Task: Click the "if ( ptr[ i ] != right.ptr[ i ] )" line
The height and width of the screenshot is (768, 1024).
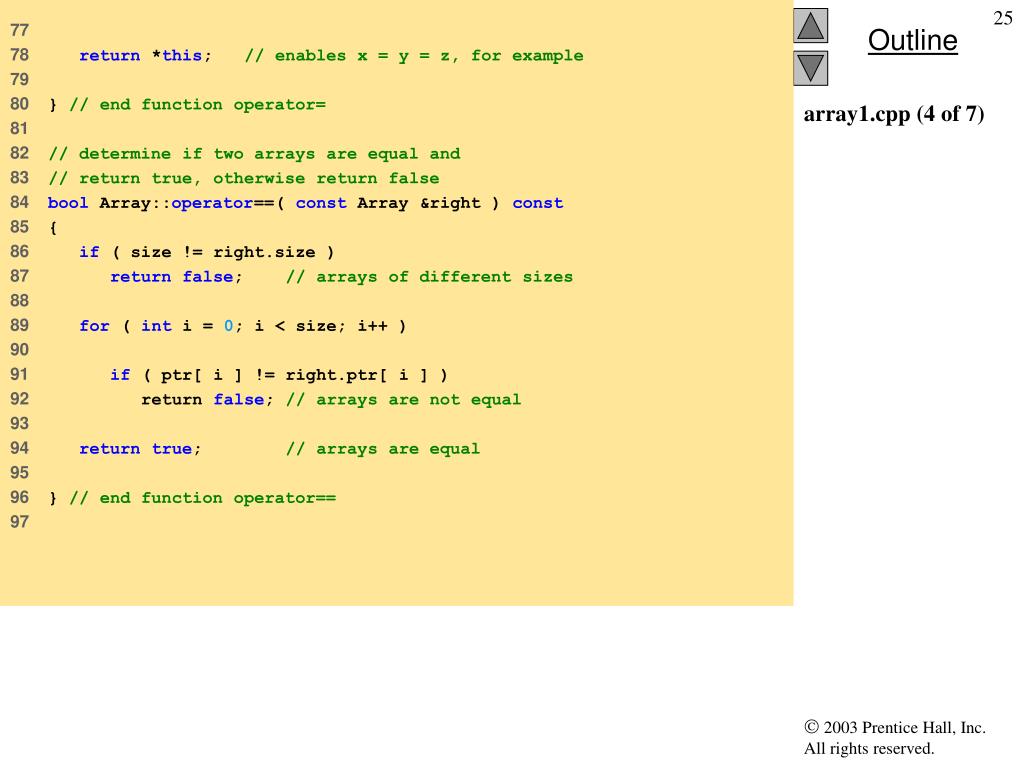Action: [279, 375]
